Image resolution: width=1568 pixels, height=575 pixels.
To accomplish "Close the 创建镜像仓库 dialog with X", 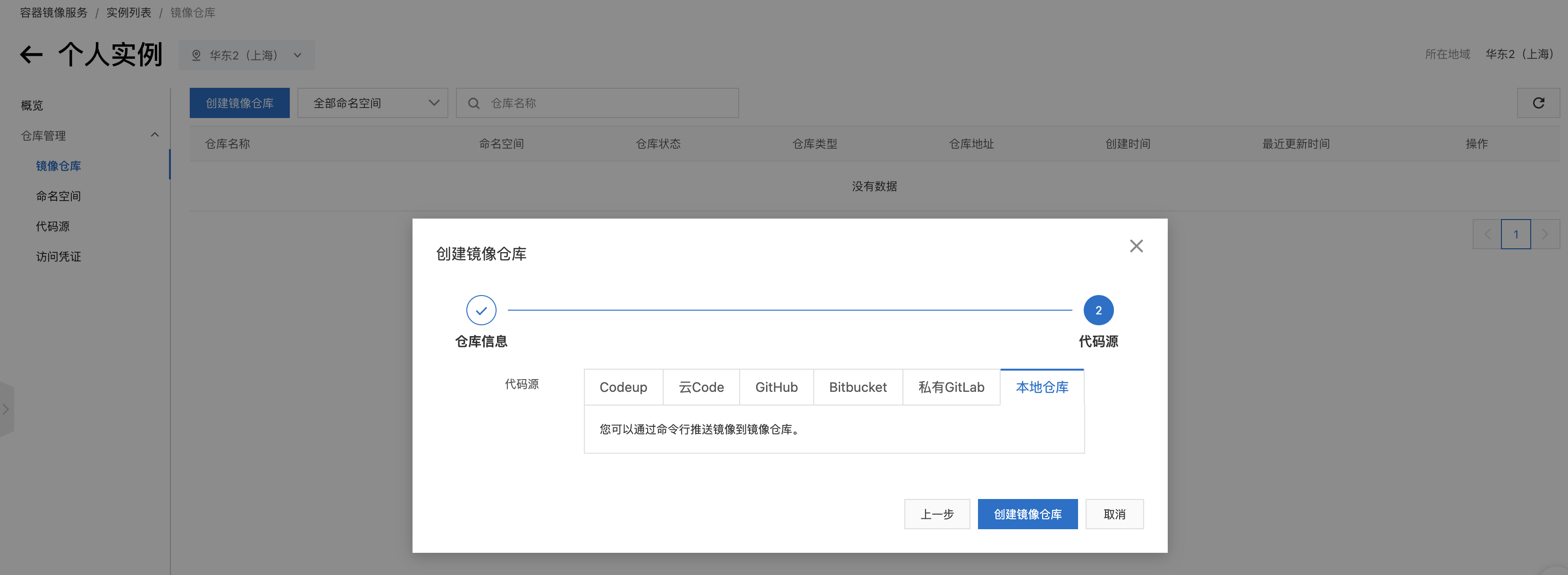I will (1136, 246).
